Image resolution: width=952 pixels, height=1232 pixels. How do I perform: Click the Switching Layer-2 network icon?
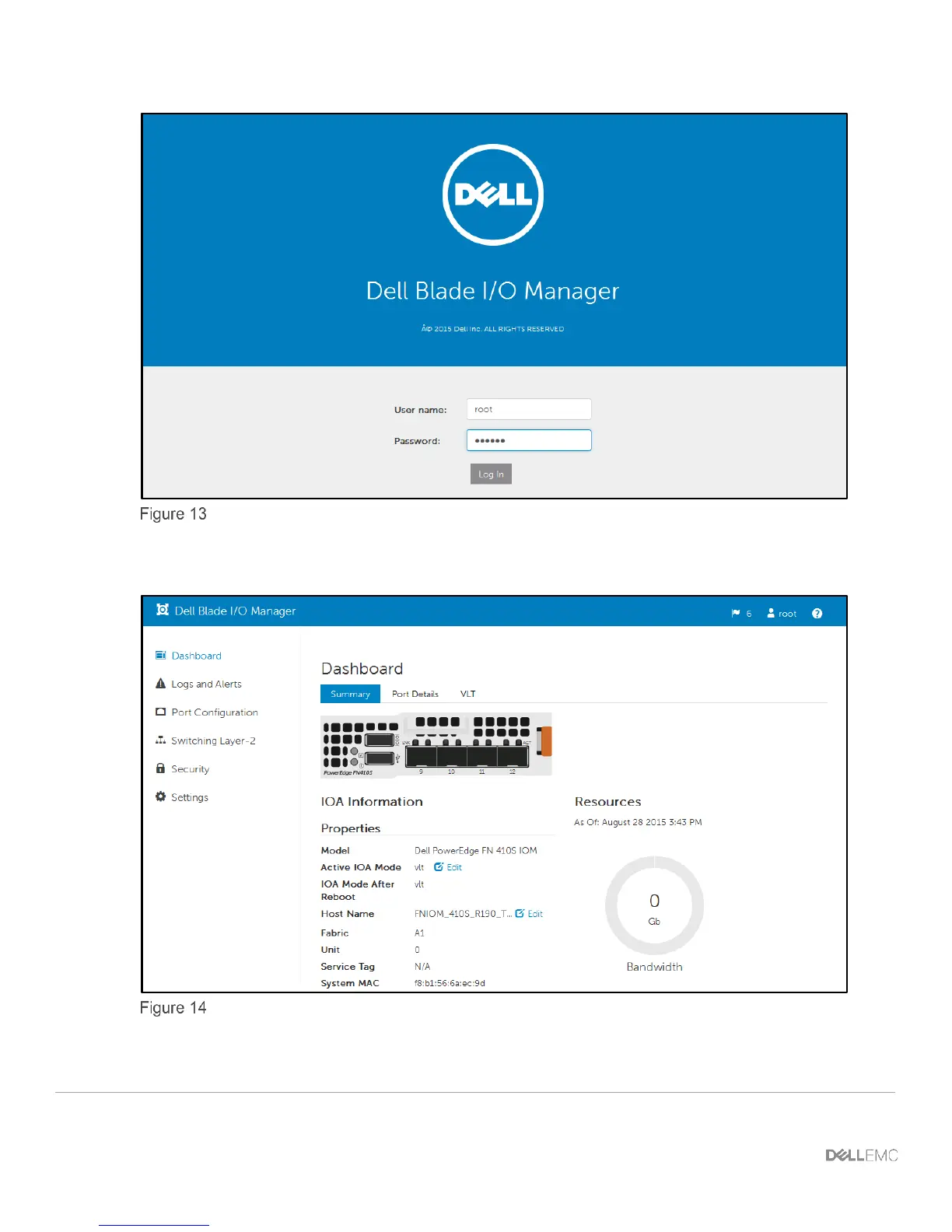pos(160,740)
